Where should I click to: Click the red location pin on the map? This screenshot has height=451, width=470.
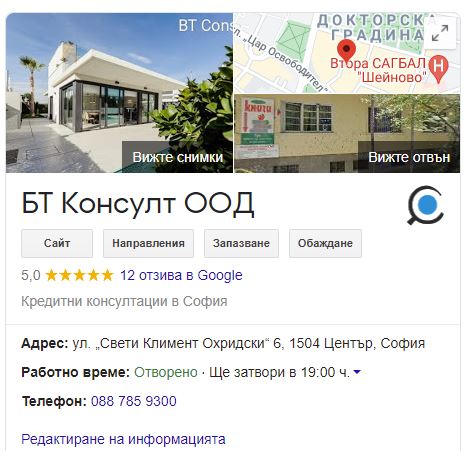[x=346, y=51]
